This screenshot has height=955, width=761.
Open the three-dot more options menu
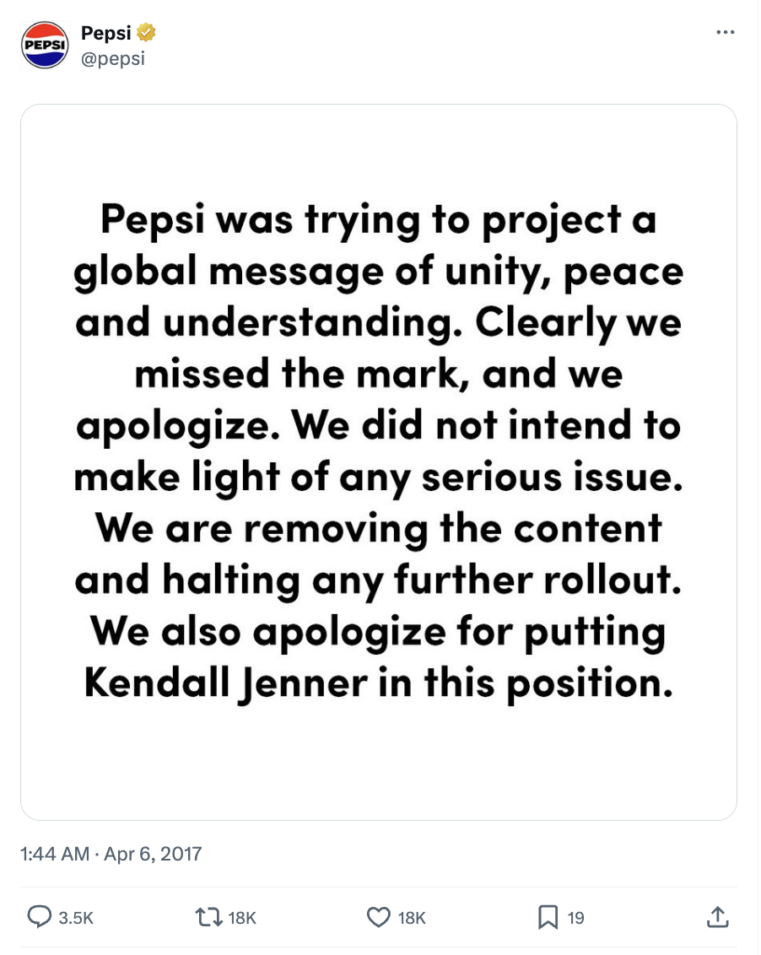click(727, 31)
